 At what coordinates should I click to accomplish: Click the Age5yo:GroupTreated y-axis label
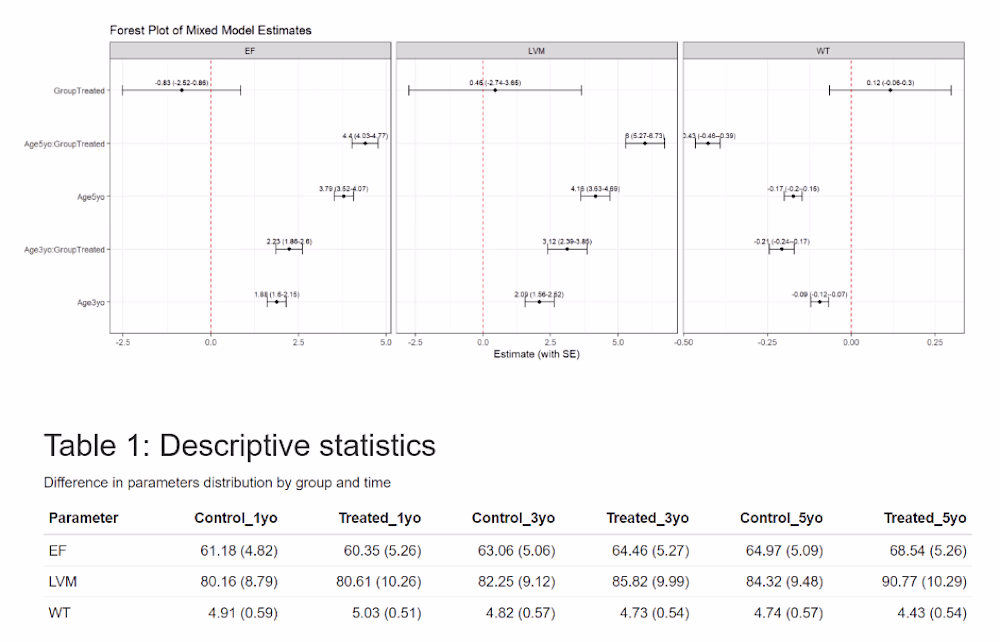pos(65,144)
